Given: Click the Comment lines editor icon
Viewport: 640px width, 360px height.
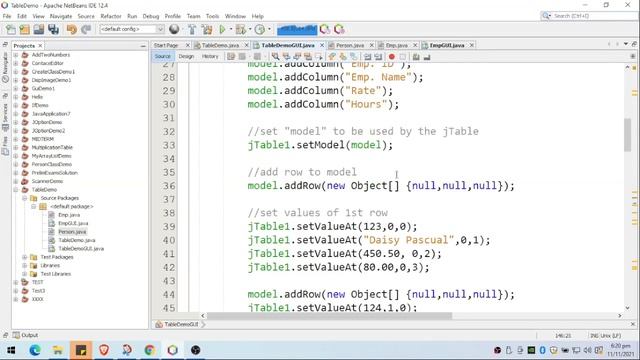Looking at the screenshot, I should click(x=416, y=57).
